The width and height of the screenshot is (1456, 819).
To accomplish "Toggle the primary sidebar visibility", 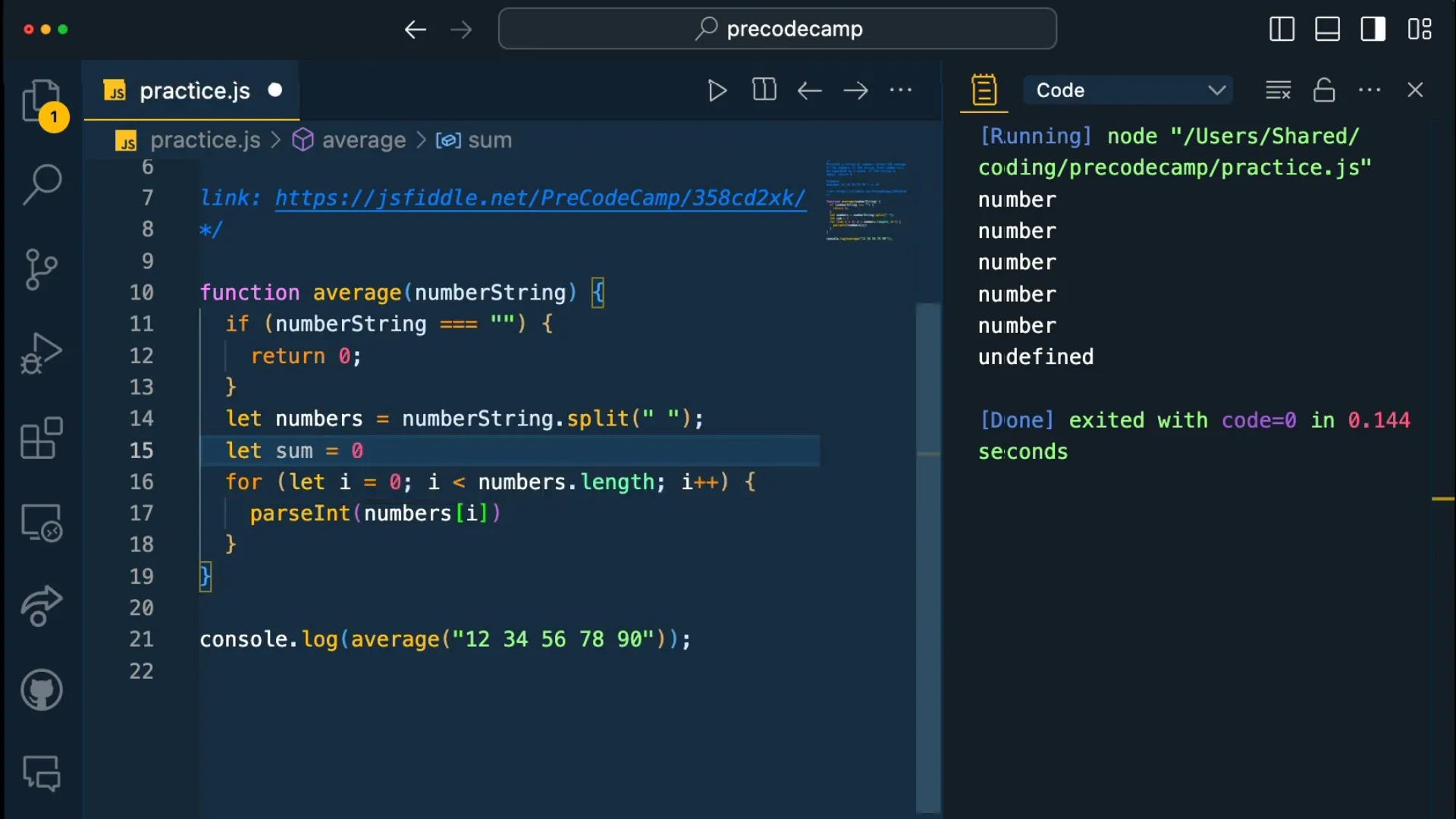I will click(1282, 30).
